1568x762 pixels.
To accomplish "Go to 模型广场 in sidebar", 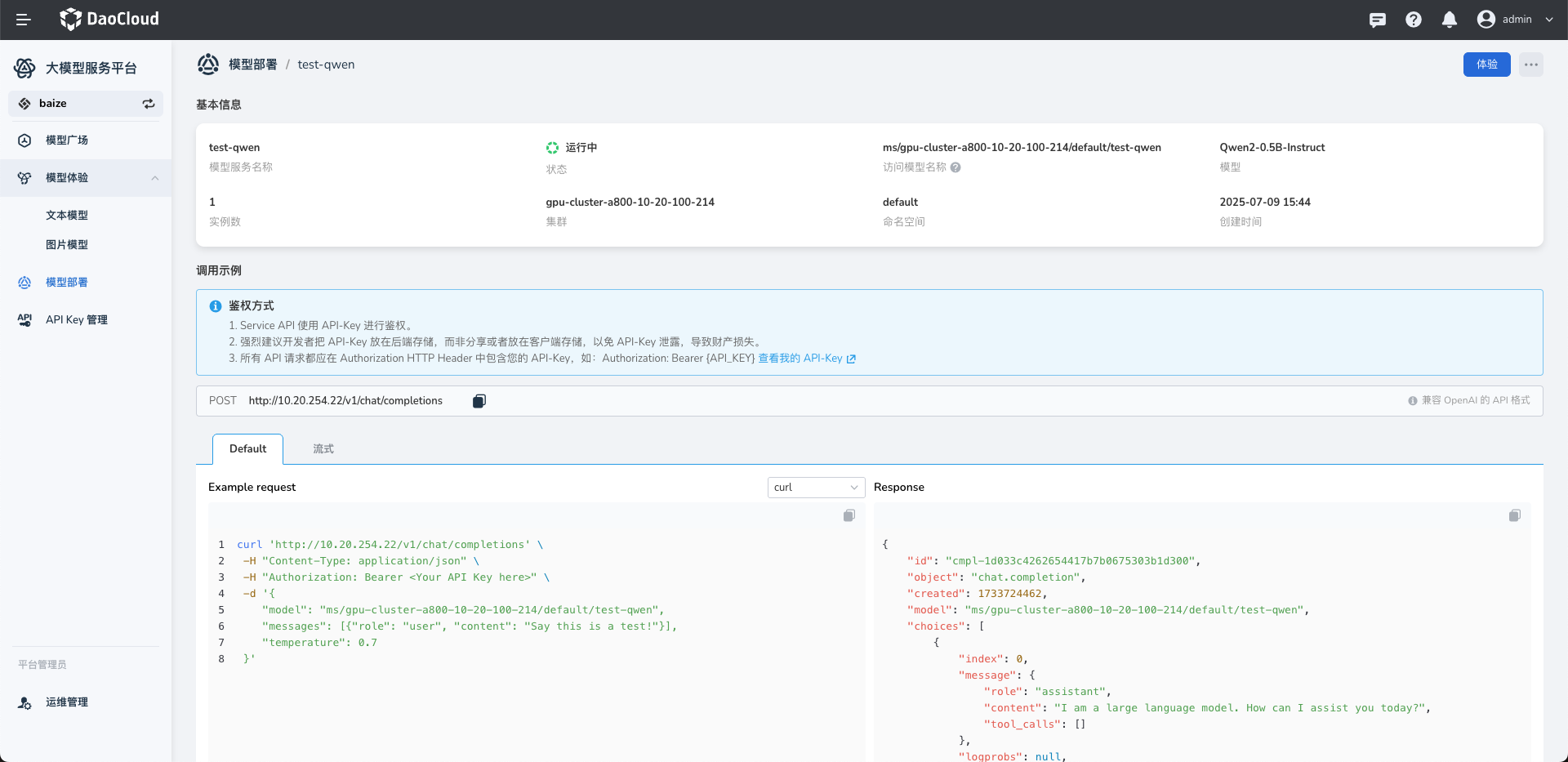I will [x=67, y=140].
